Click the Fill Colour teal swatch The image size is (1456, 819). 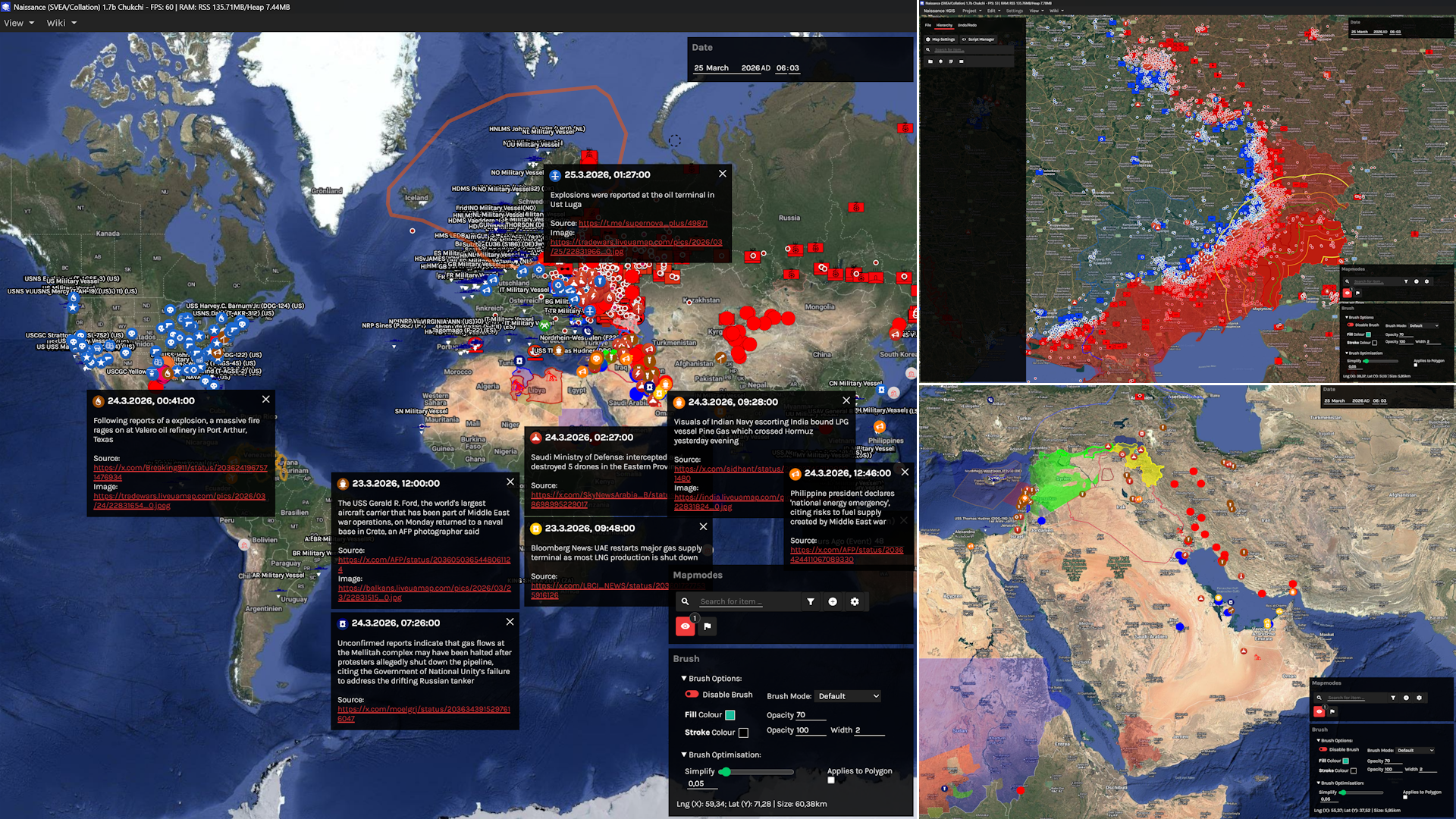click(x=730, y=715)
